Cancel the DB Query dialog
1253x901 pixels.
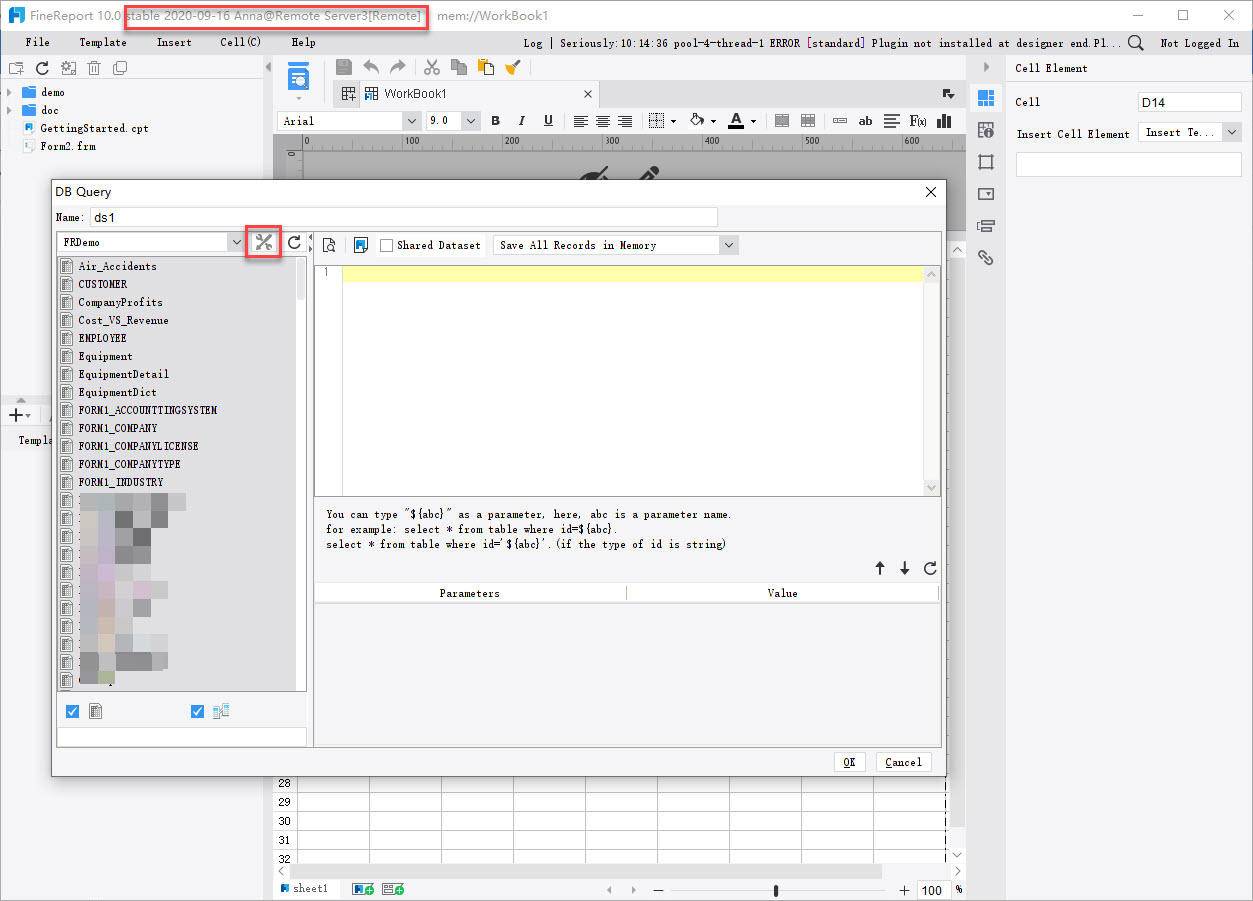click(903, 761)
